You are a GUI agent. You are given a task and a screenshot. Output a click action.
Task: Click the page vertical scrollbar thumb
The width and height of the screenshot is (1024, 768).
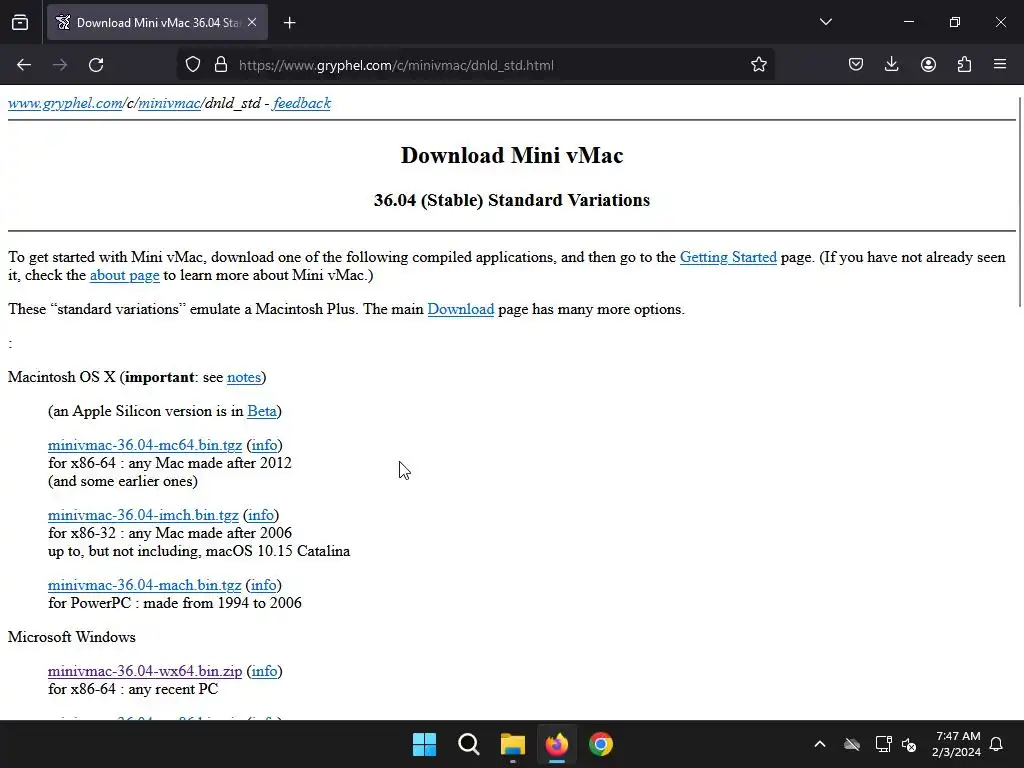[1020, 201]
